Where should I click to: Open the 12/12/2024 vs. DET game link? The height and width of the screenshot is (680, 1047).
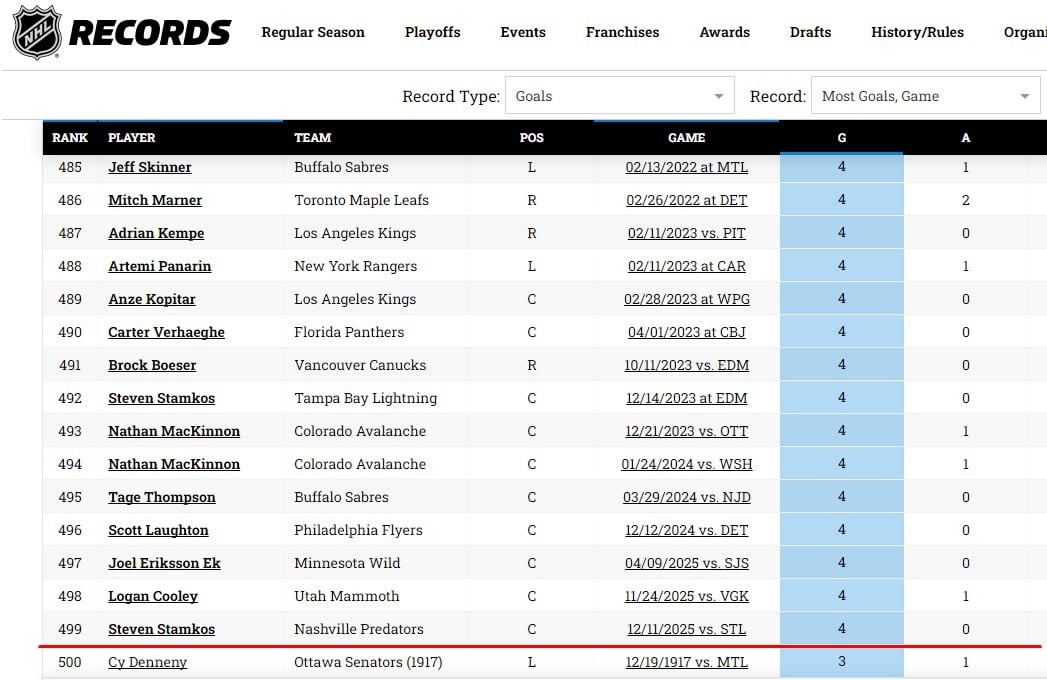click(x=686, y=530)
